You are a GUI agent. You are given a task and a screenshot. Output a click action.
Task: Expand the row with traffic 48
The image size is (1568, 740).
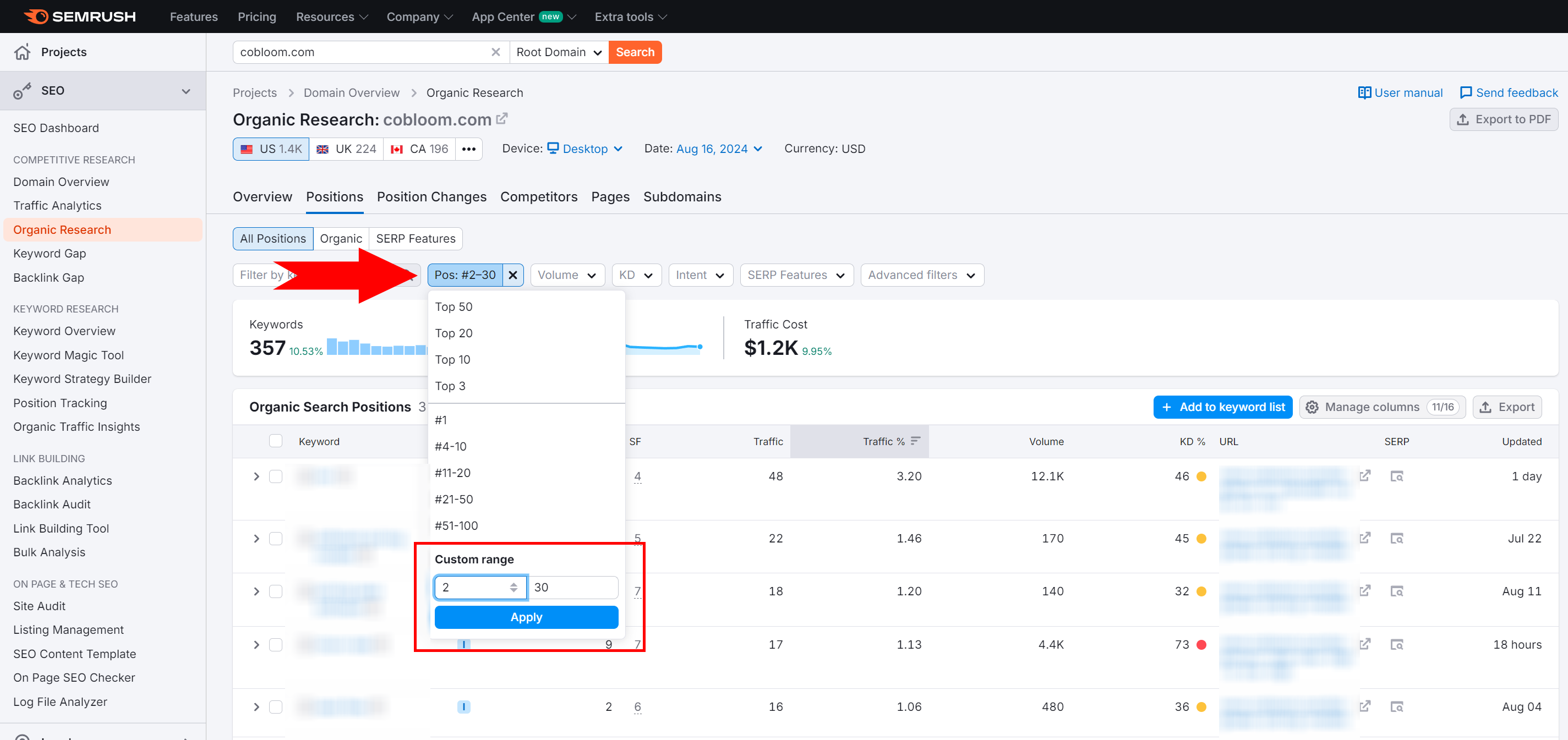click(256, 476)
